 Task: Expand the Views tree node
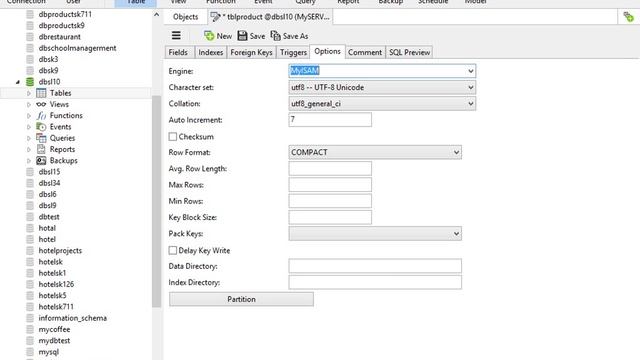[x=29, y=104]
